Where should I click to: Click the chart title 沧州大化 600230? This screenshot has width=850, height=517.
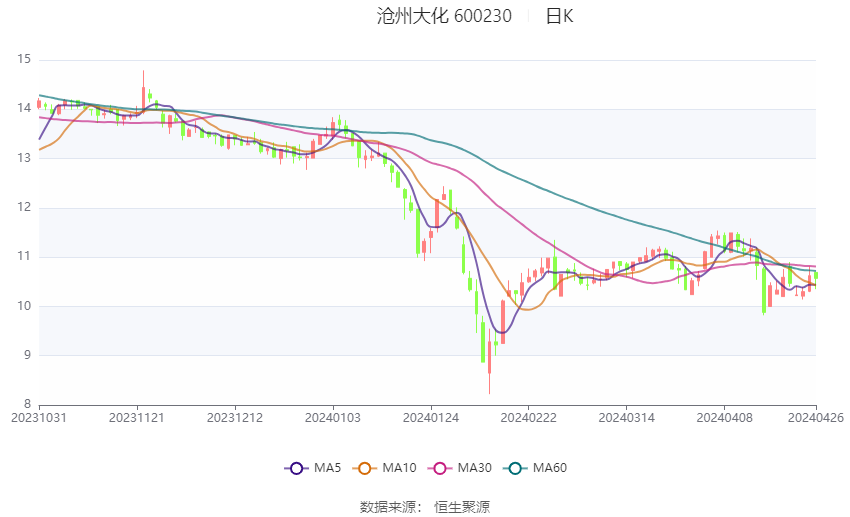coord(444,16)
